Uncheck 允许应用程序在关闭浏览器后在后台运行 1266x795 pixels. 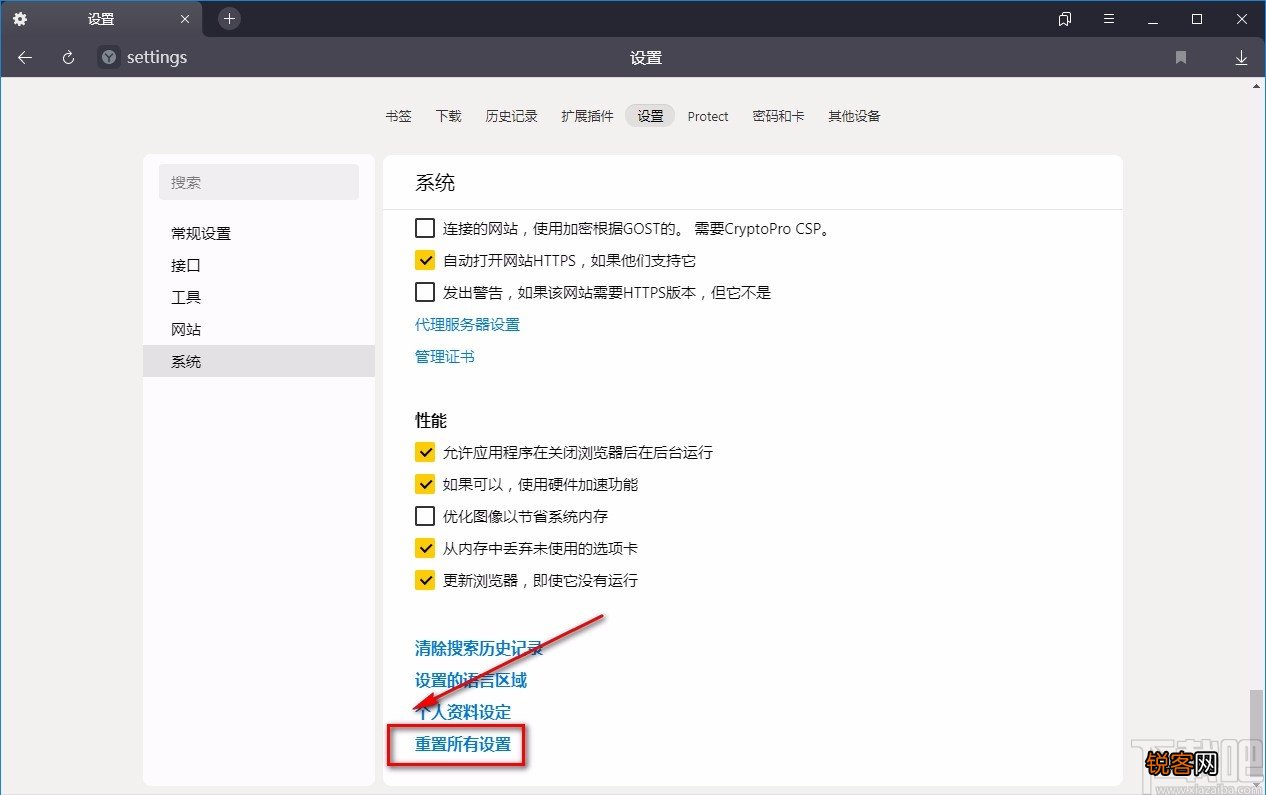[425, 452]
